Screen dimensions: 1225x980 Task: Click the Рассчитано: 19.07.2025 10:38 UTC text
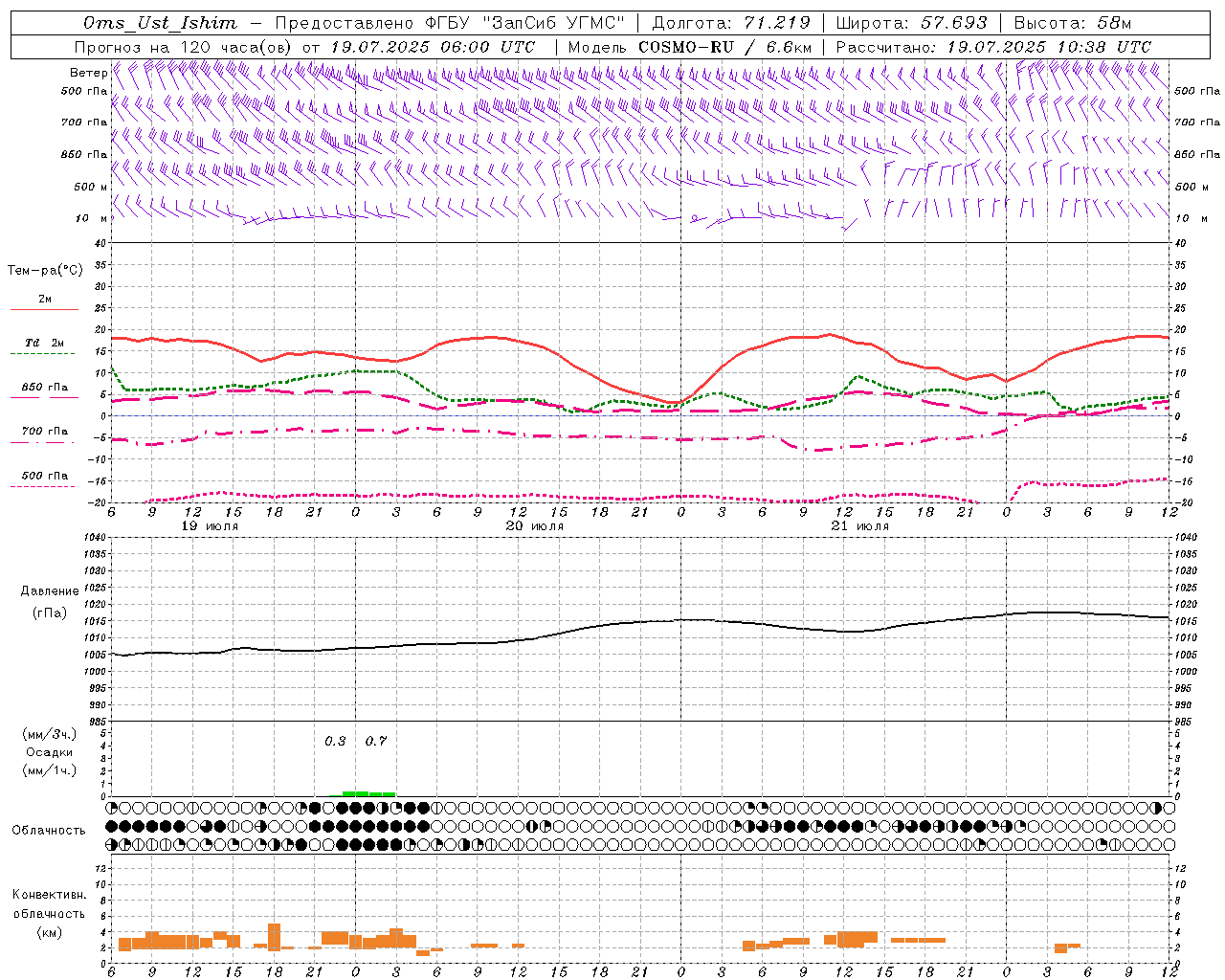[x=993, y=47]
